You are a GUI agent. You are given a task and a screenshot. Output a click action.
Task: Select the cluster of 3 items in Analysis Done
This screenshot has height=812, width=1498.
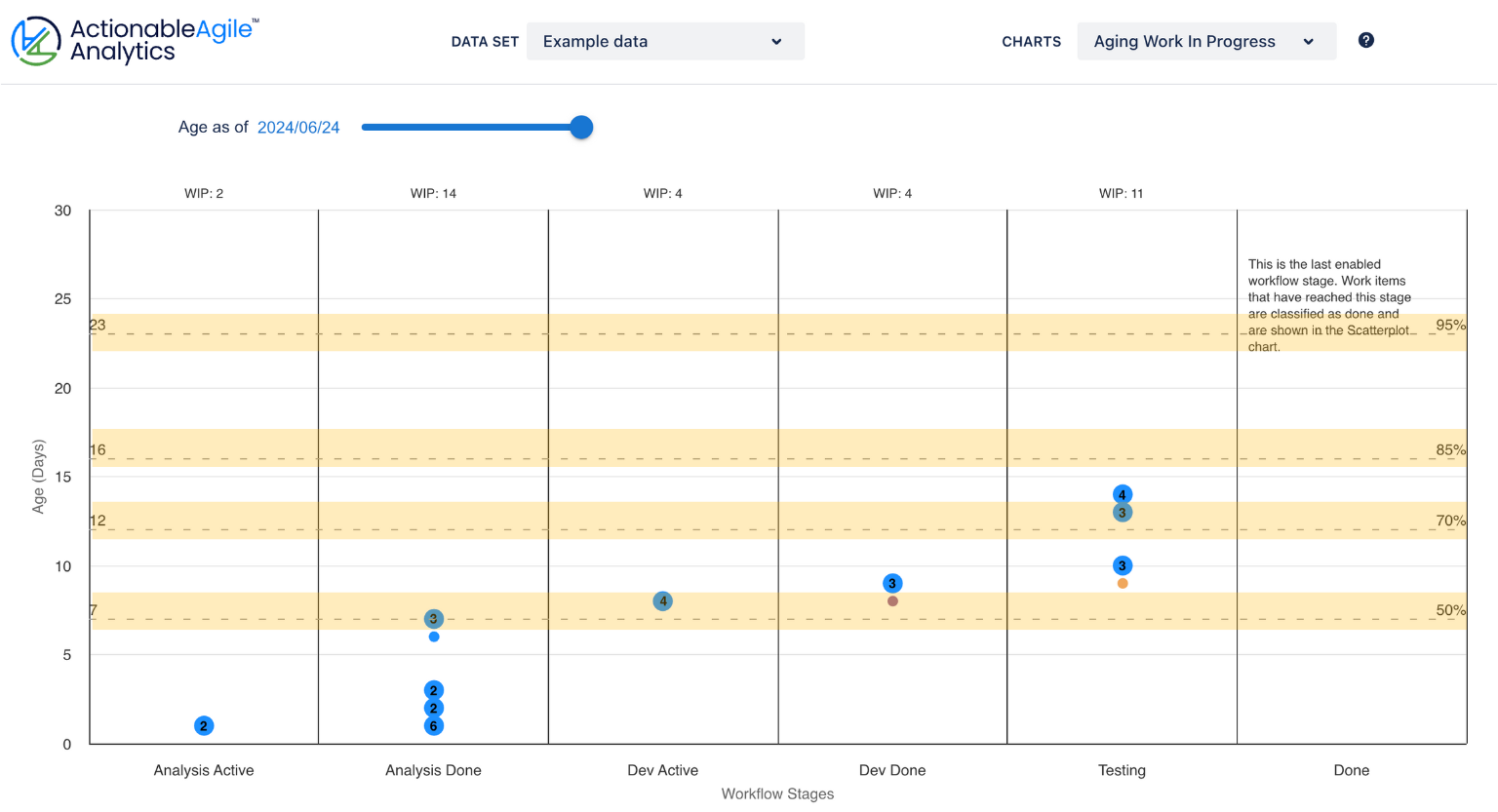[433, 618]
